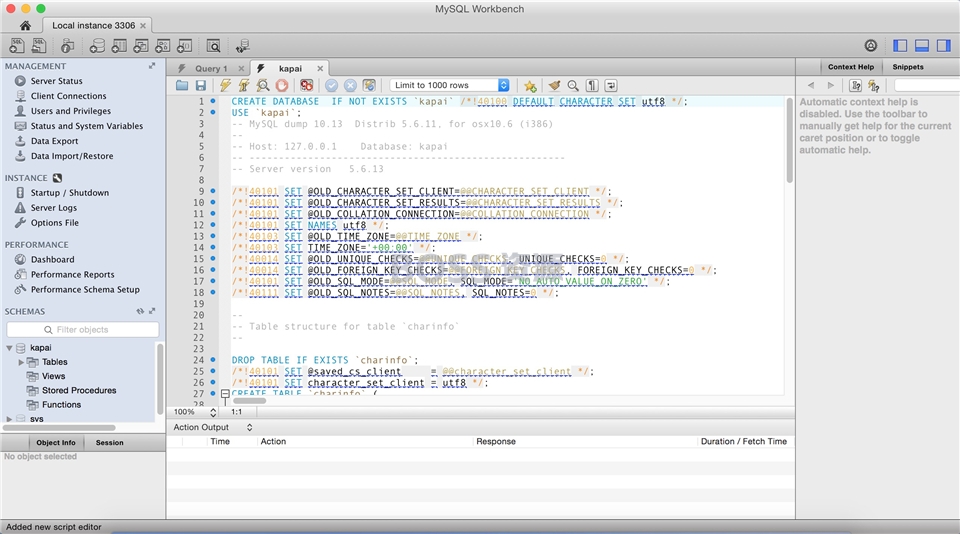Viewport: 960px width, 534px height.
Task: Select the Local instance 3306 tab
Action: click(x=93, y=25)
